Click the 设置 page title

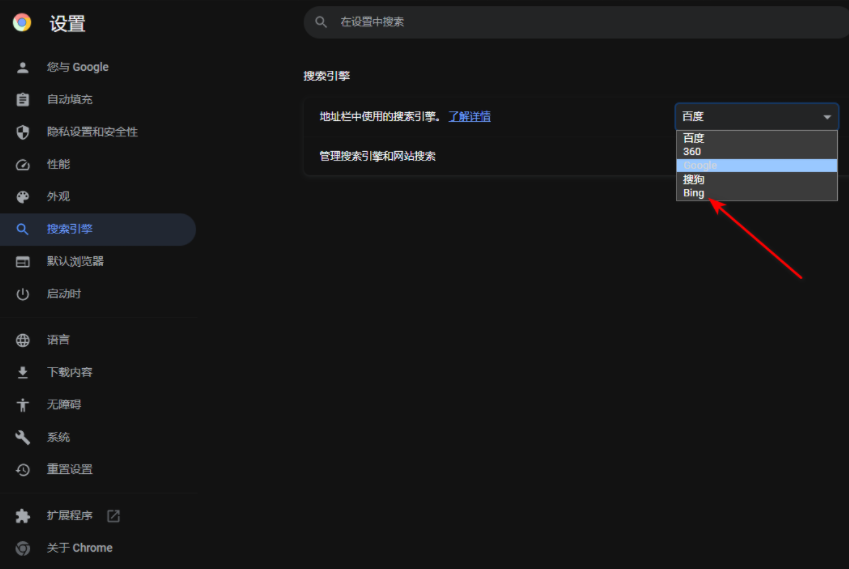pos(68,23)
